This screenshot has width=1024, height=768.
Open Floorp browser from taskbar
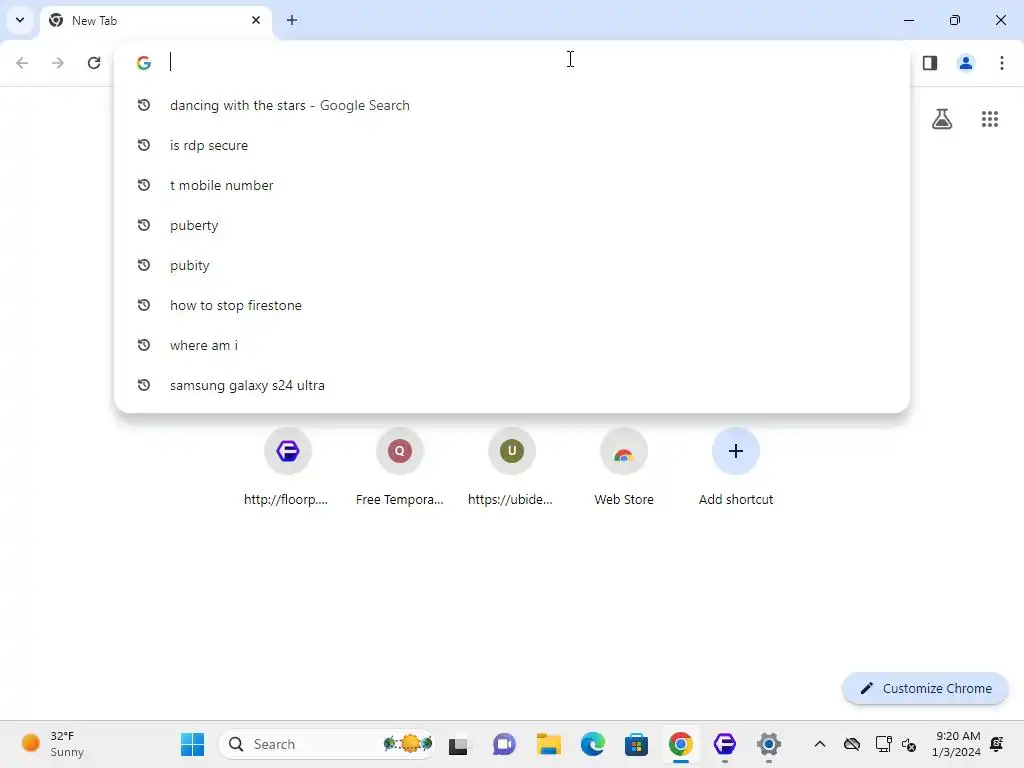pyautogui.click(x=725, y=744)
